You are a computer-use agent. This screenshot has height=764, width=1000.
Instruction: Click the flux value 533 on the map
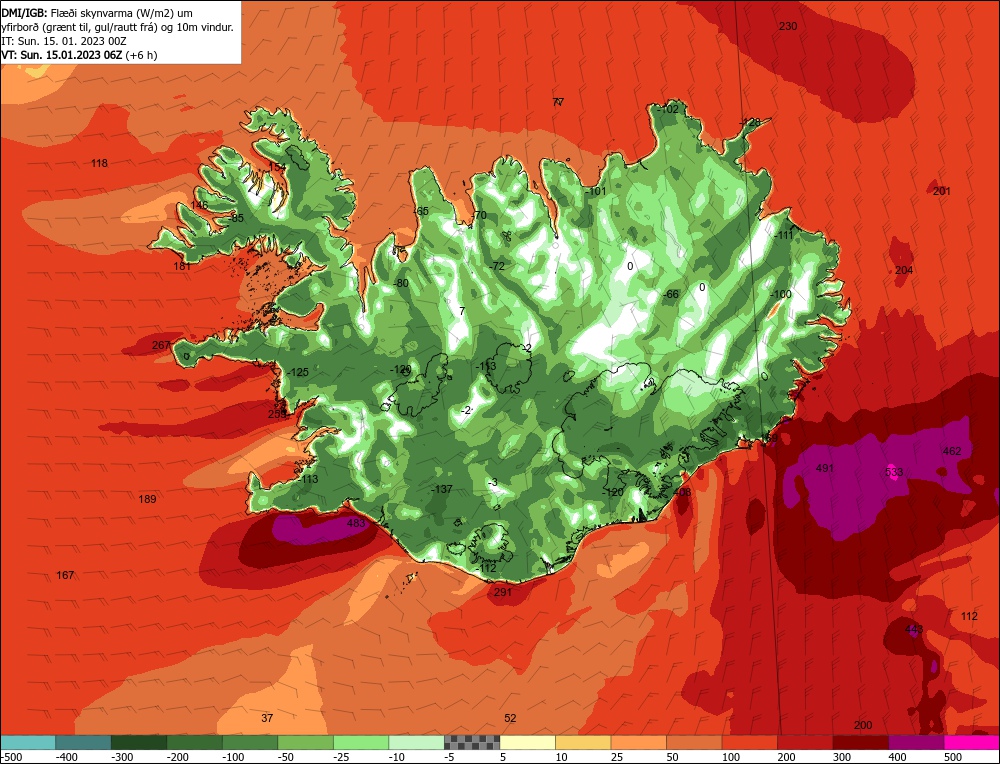pos(894,473)
